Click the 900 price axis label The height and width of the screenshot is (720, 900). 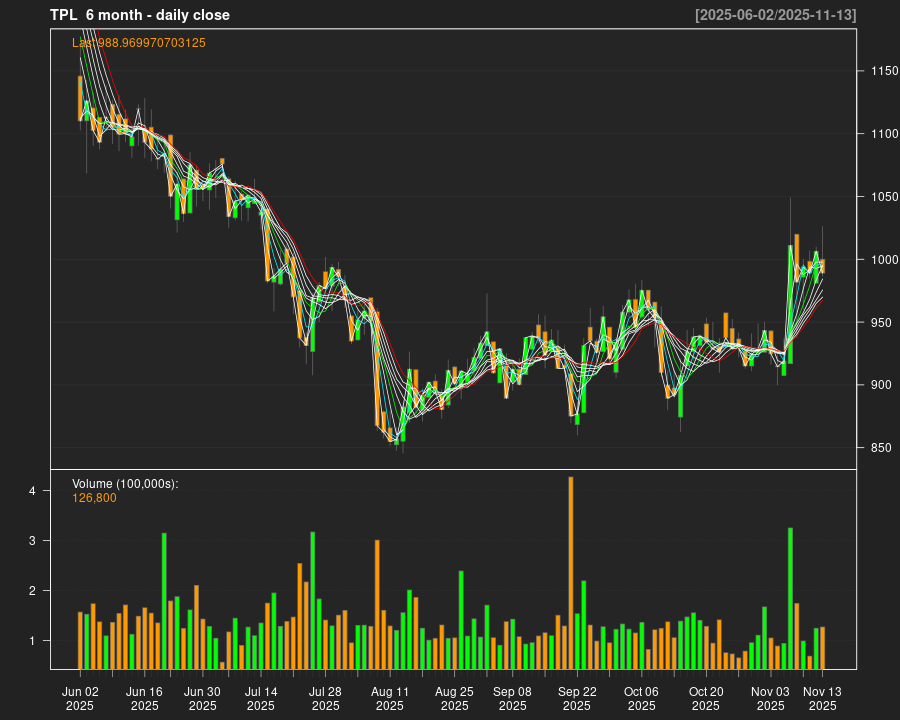881,385
